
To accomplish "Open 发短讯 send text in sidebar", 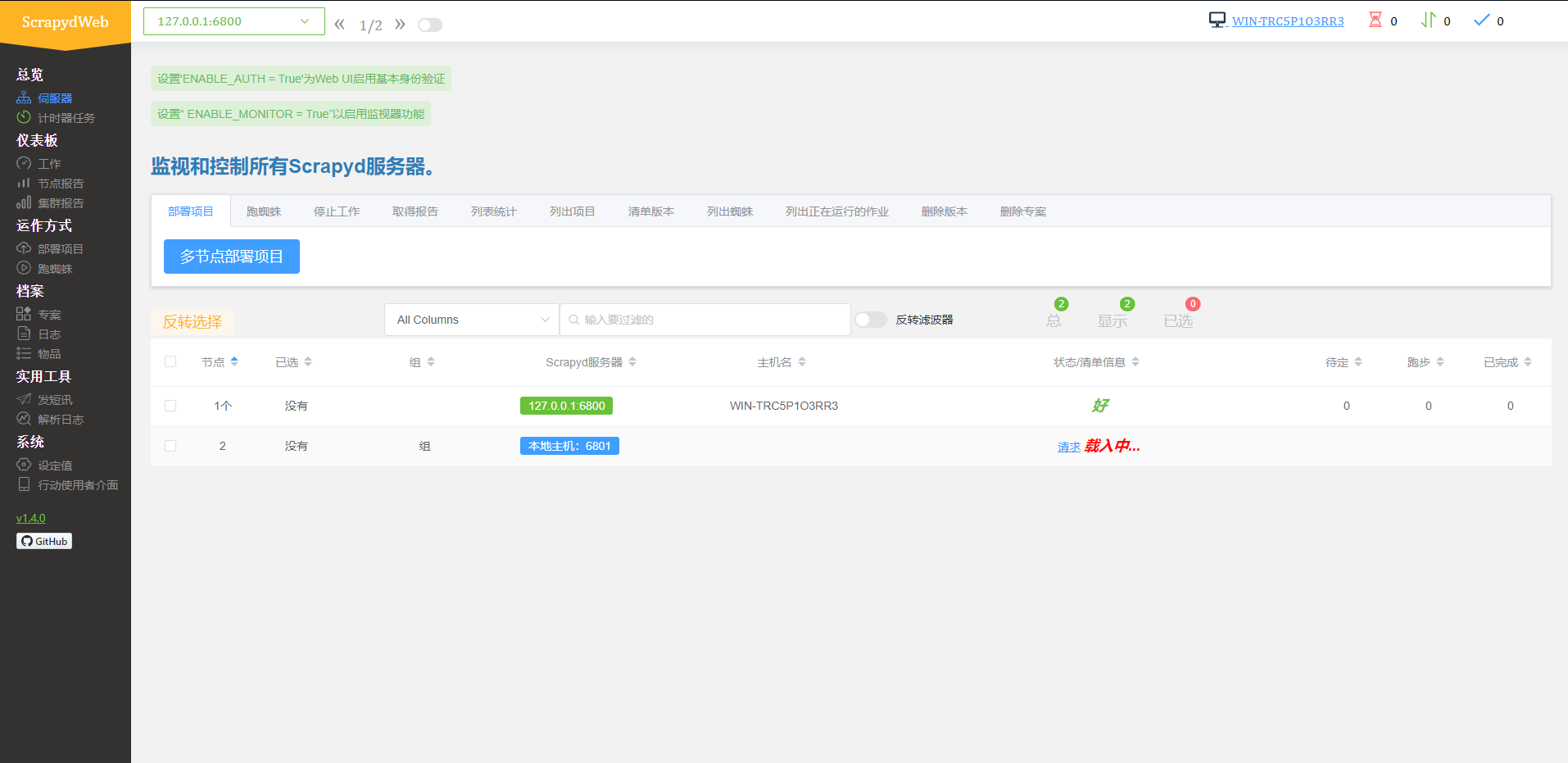I will [x=45, y=400].
